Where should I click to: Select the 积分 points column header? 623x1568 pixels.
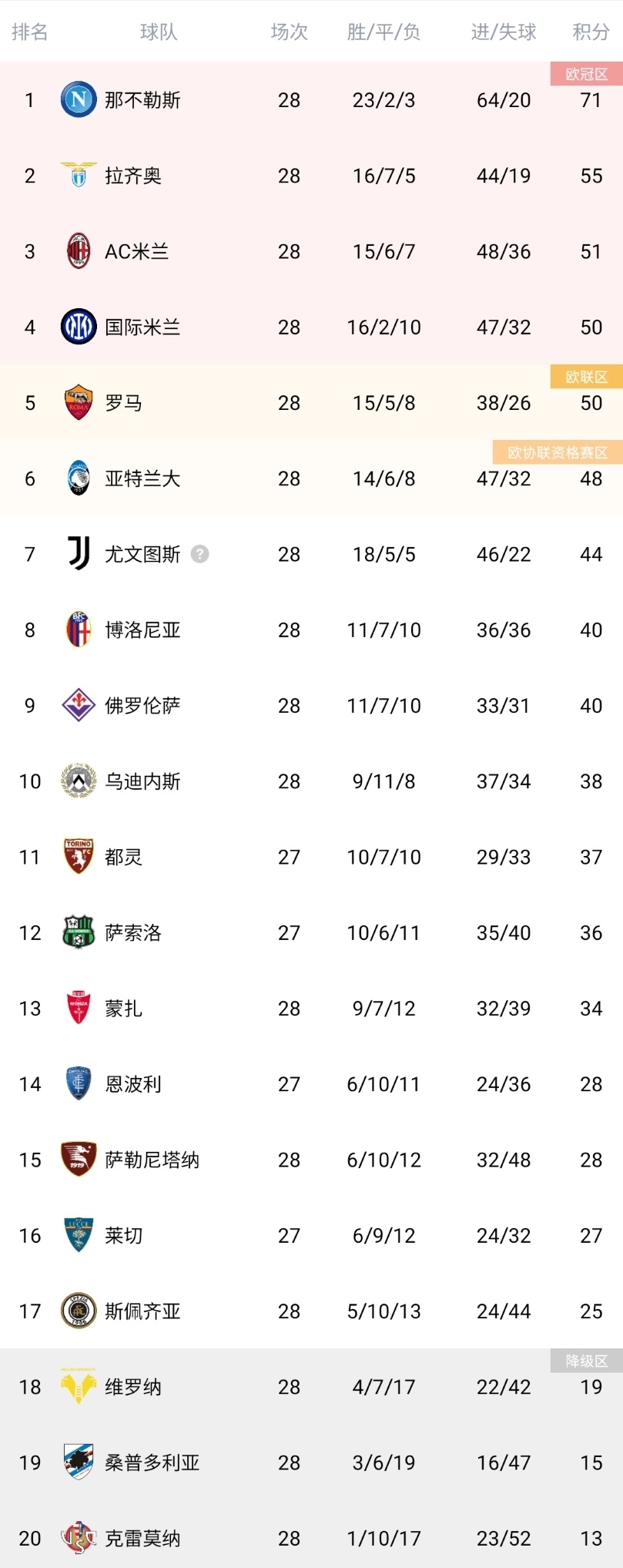pyautogui.click(x=591, y=32)
